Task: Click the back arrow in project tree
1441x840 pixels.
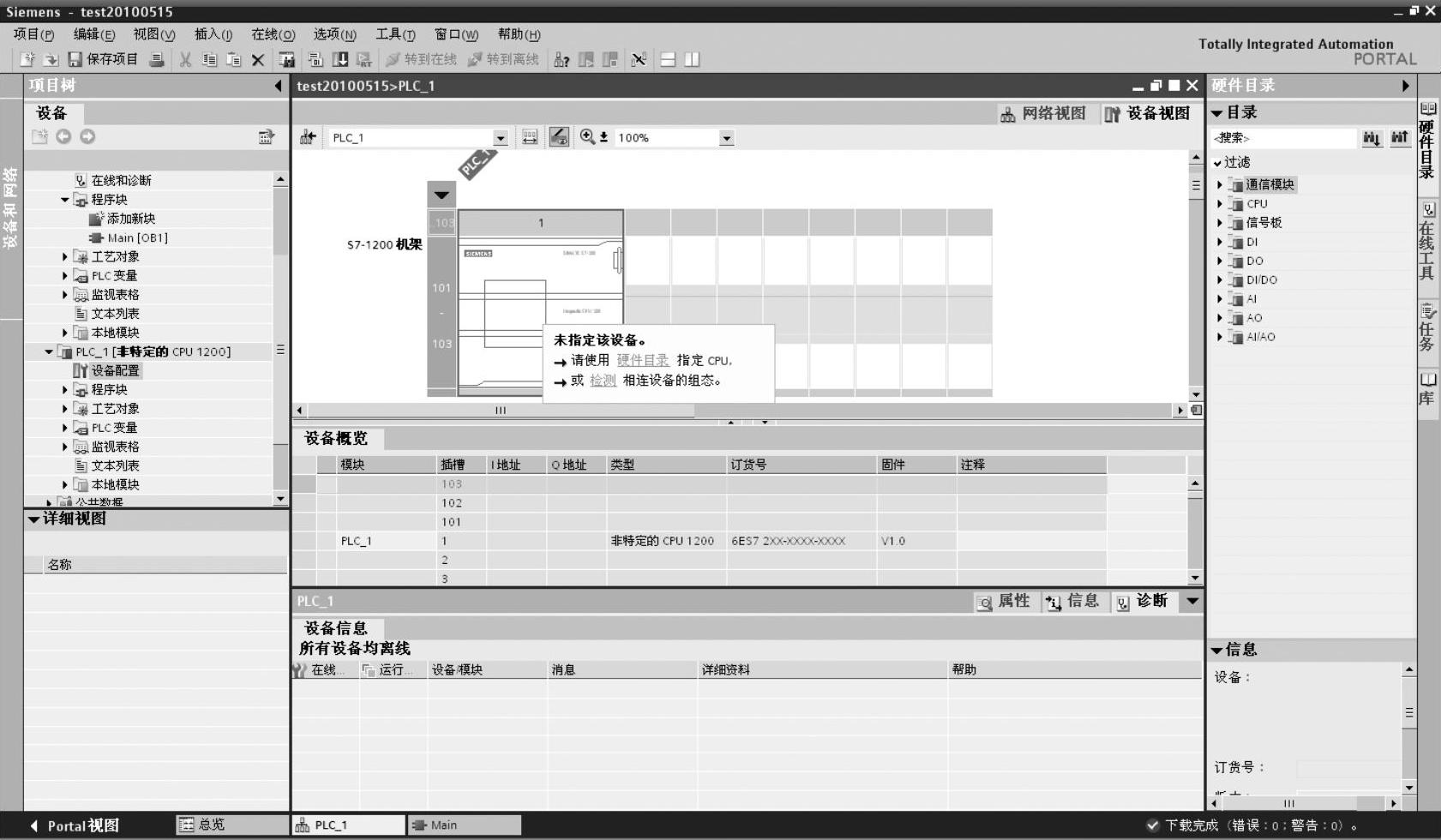Action: 63,136
